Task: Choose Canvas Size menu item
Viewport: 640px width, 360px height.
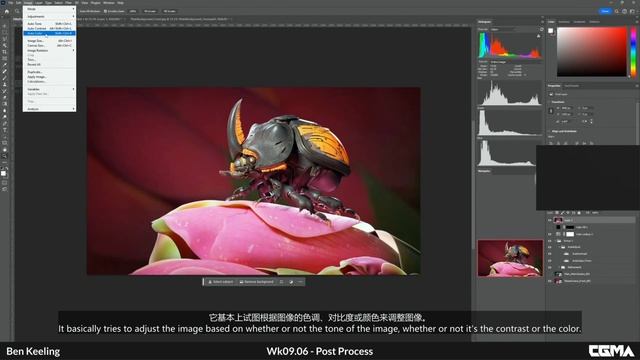Action: point(49,45)
